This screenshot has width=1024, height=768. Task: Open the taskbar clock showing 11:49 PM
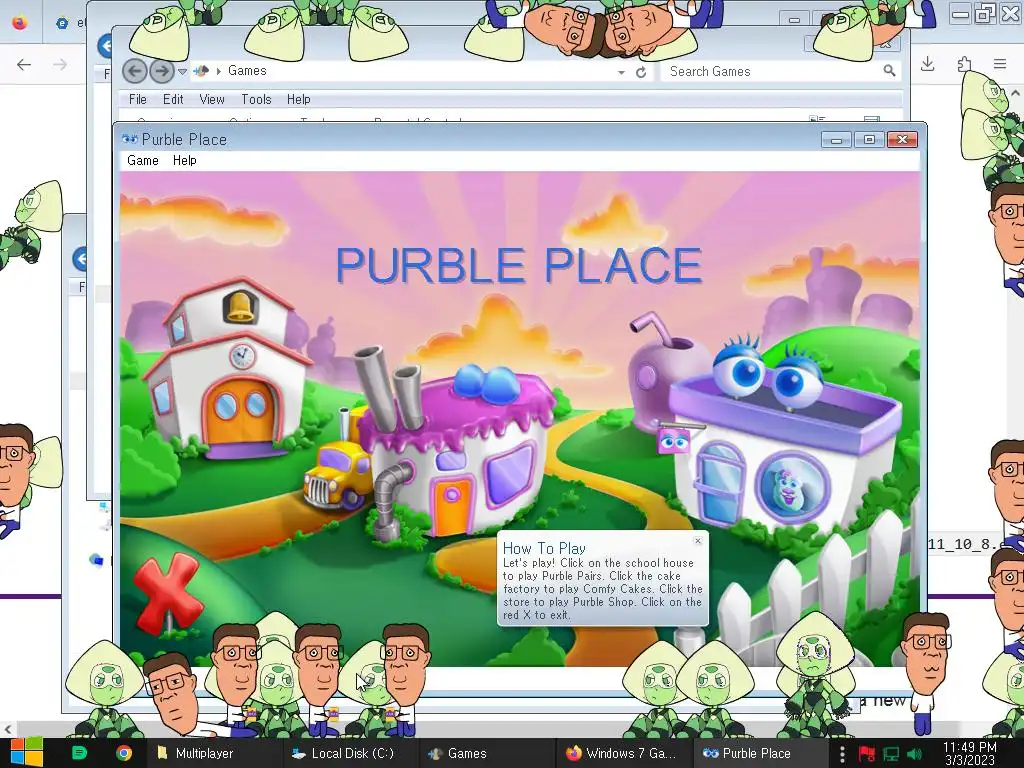click(970, 753)
